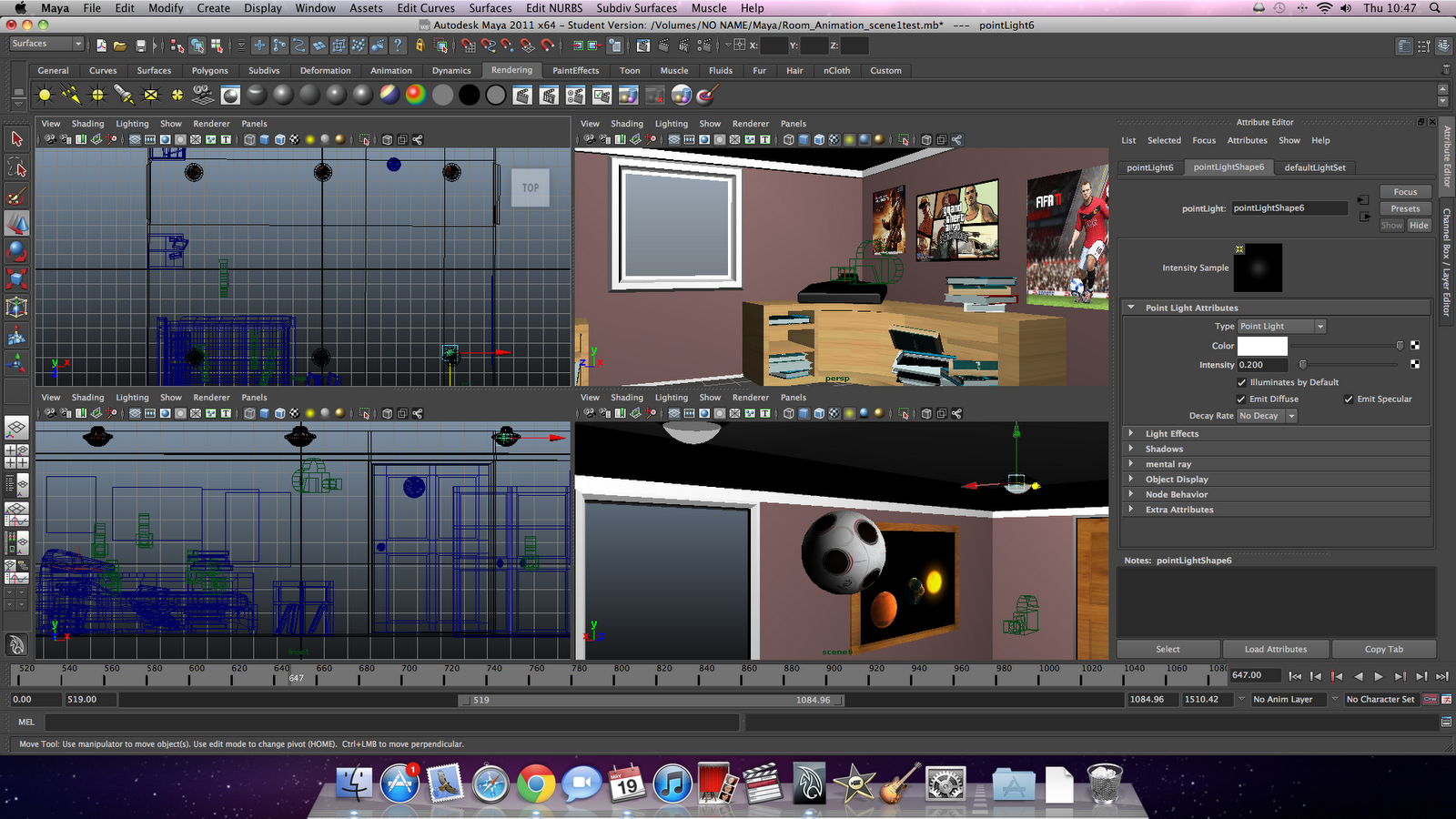The image size is (1456, 819).
Task: Collapse the Point Light Attributes section
Action: pyautogui.click(x=1133, y=308)
